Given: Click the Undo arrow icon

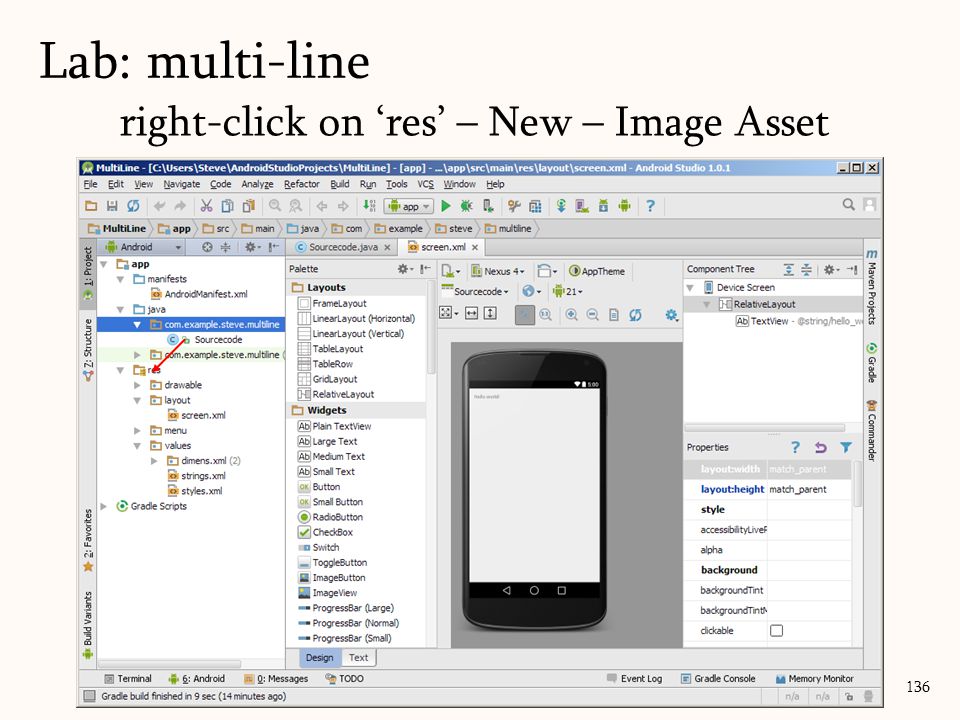Looking at the screenshot, I should click(160, 206).
